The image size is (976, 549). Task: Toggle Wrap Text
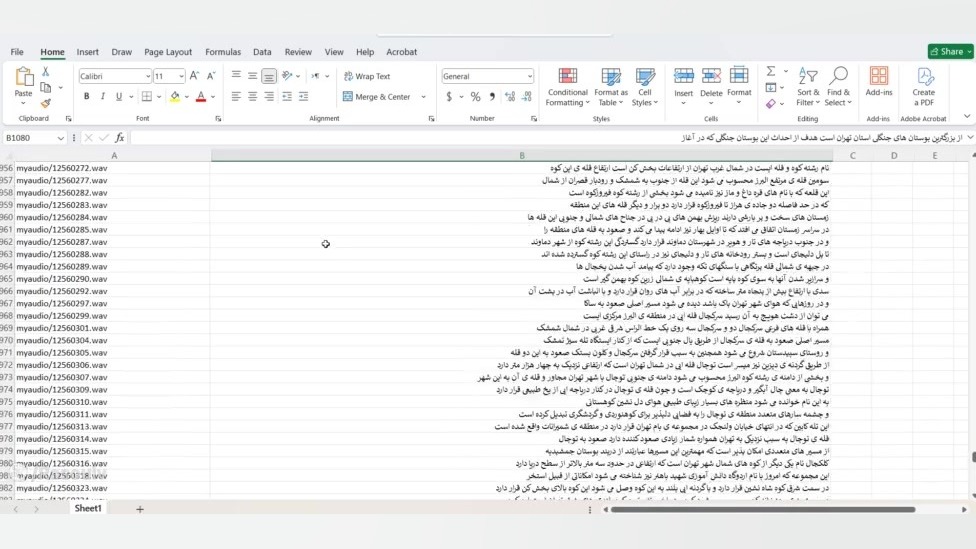click(367, 76)
